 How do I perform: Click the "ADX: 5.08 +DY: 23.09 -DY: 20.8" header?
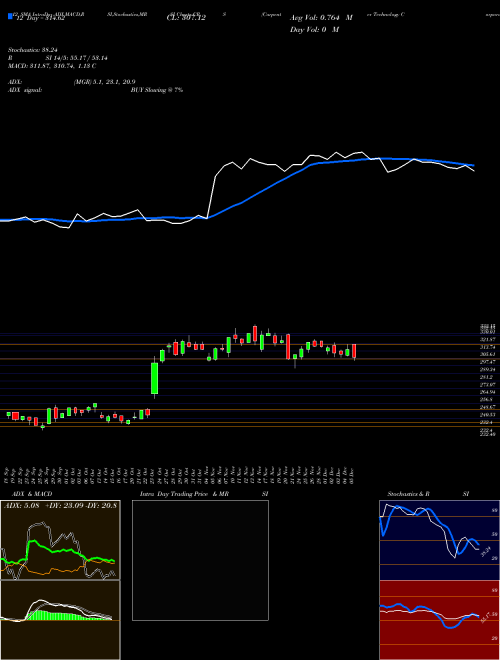(x=60, y=505)
